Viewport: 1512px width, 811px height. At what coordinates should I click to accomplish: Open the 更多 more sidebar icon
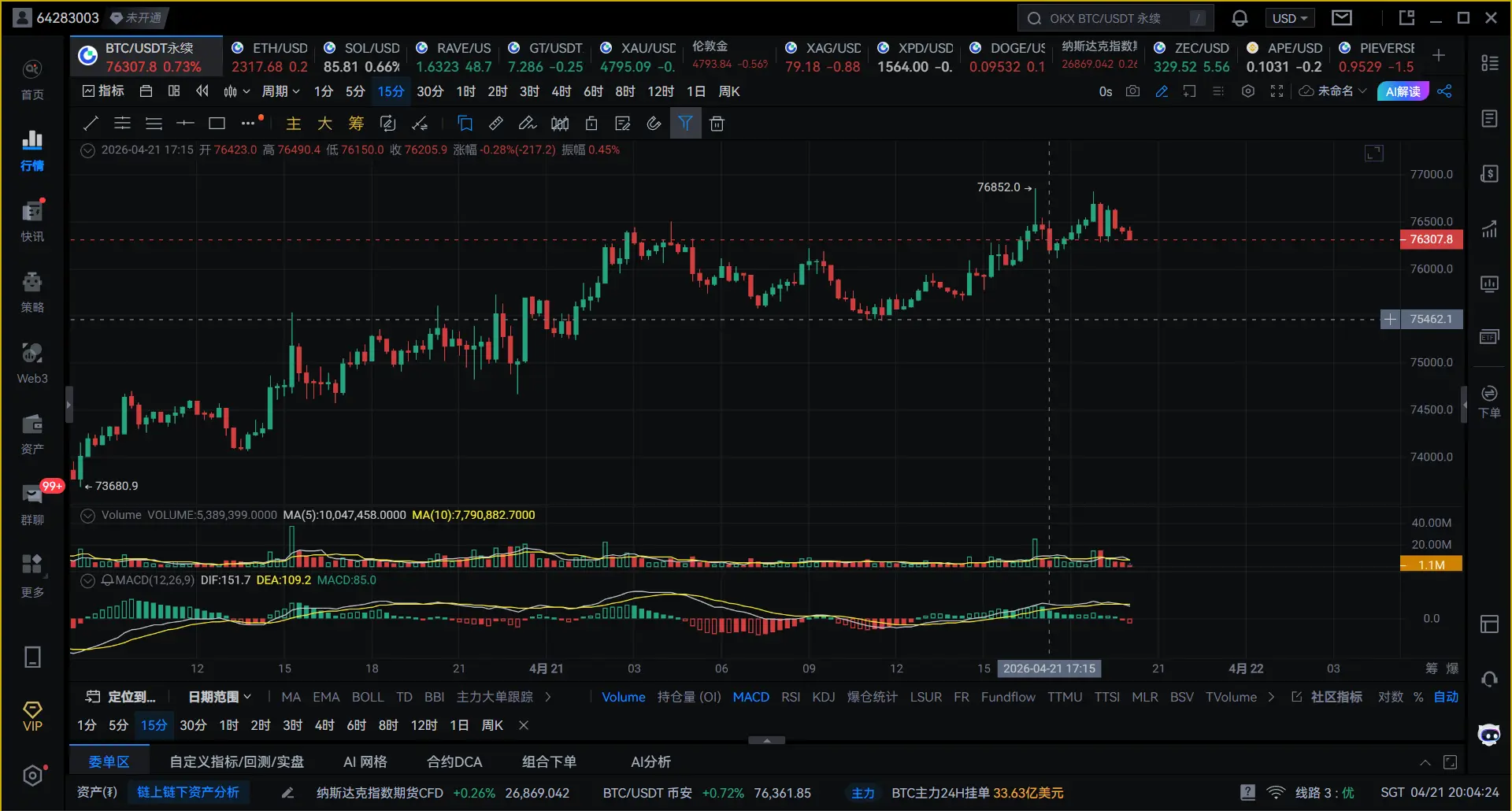(32, 576)
